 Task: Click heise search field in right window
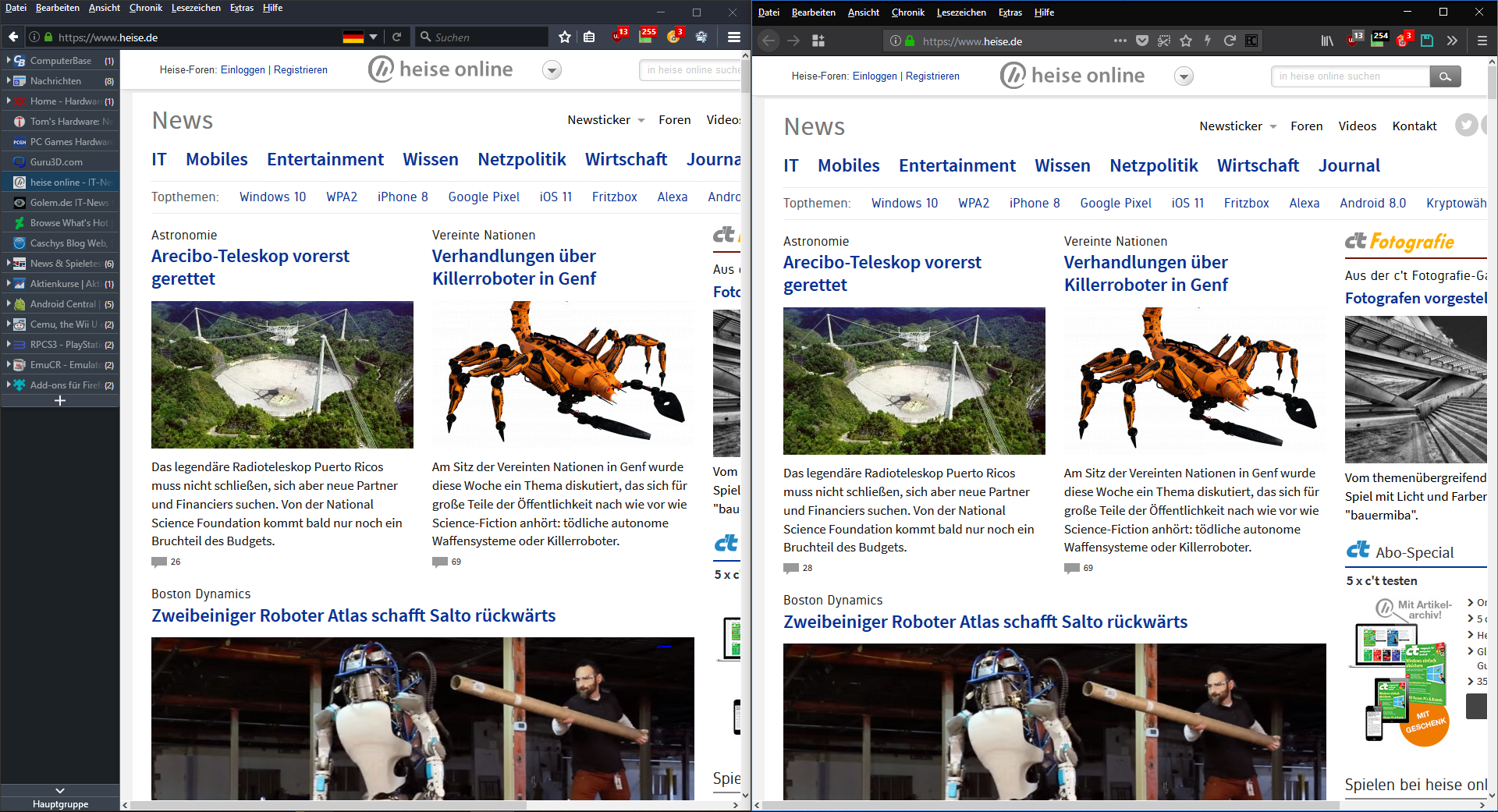[1351, 76]
